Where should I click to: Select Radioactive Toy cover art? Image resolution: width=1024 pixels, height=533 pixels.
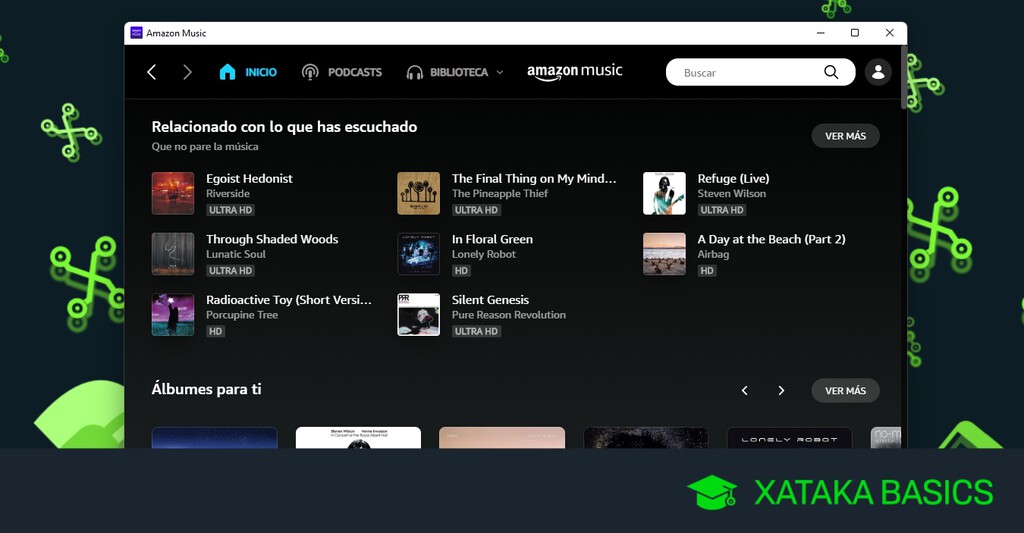[x=173, y=315]
